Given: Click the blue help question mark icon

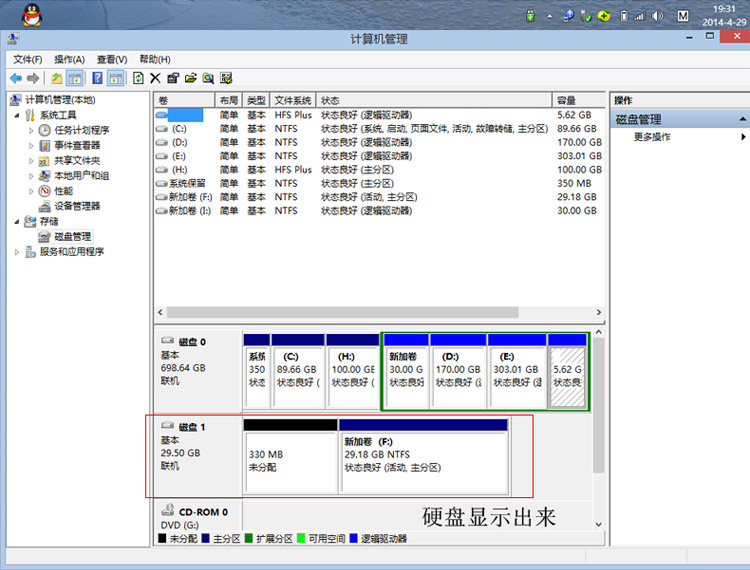Looking at the screenshot, I should pyautogui.click(x=97, y=78).
